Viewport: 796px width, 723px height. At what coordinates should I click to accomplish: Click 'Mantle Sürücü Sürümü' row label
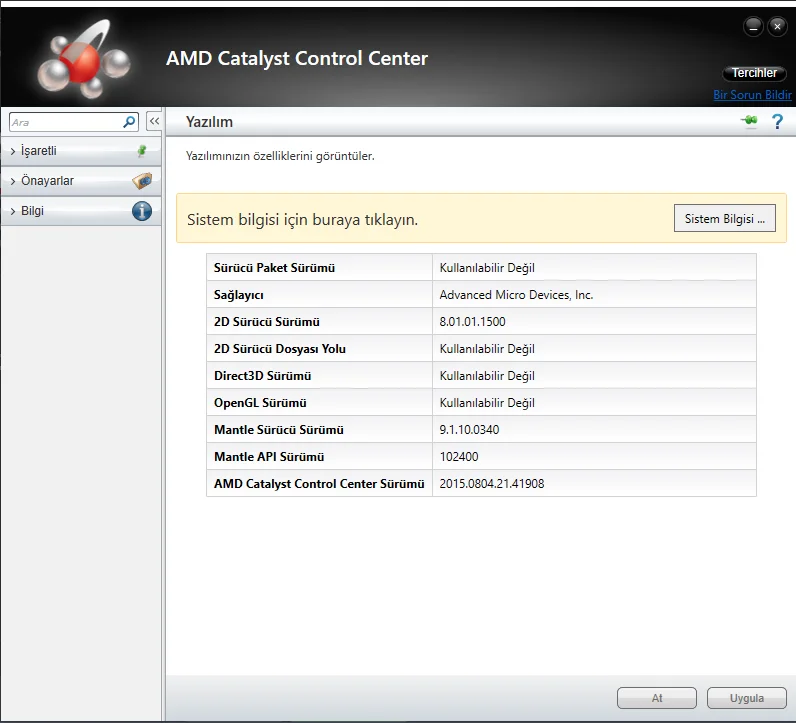pyautogui.click(x=279, y=430)
